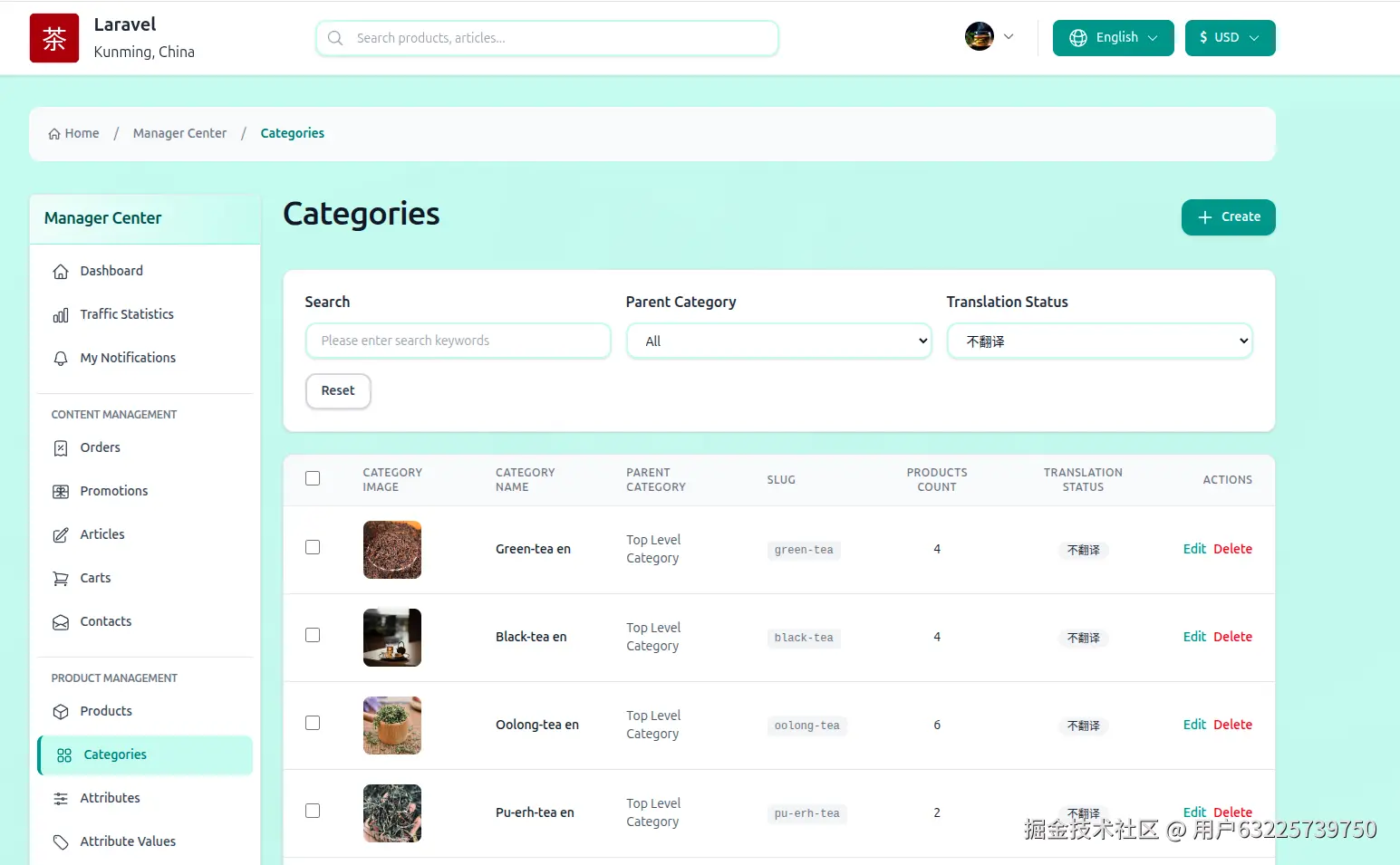Expand the user account menu chevron
The width and height of the screenshot is (1400, 865).
click(1009, 37)
